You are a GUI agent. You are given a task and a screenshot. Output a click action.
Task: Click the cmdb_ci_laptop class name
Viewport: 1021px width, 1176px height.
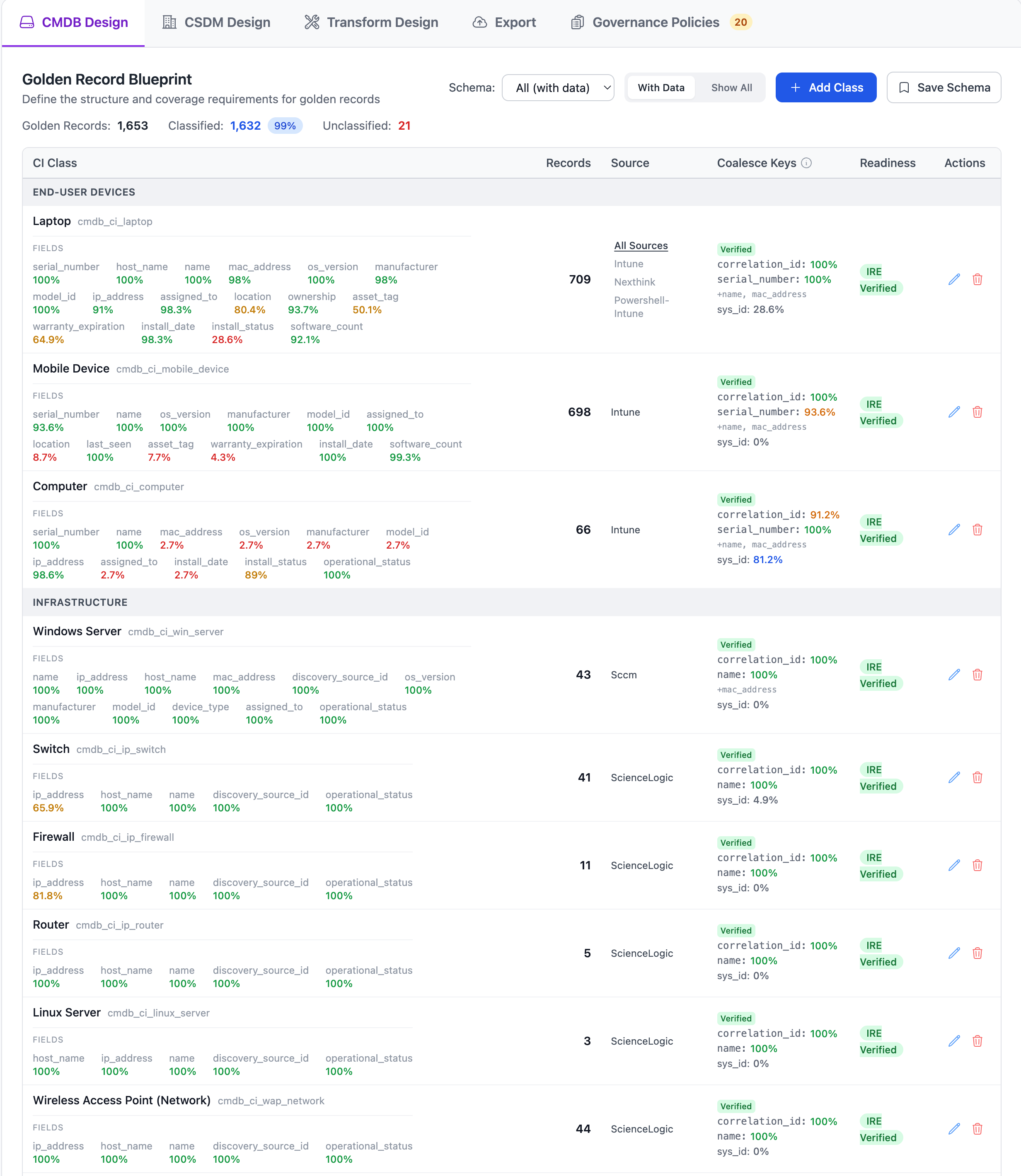pos(115,221)
